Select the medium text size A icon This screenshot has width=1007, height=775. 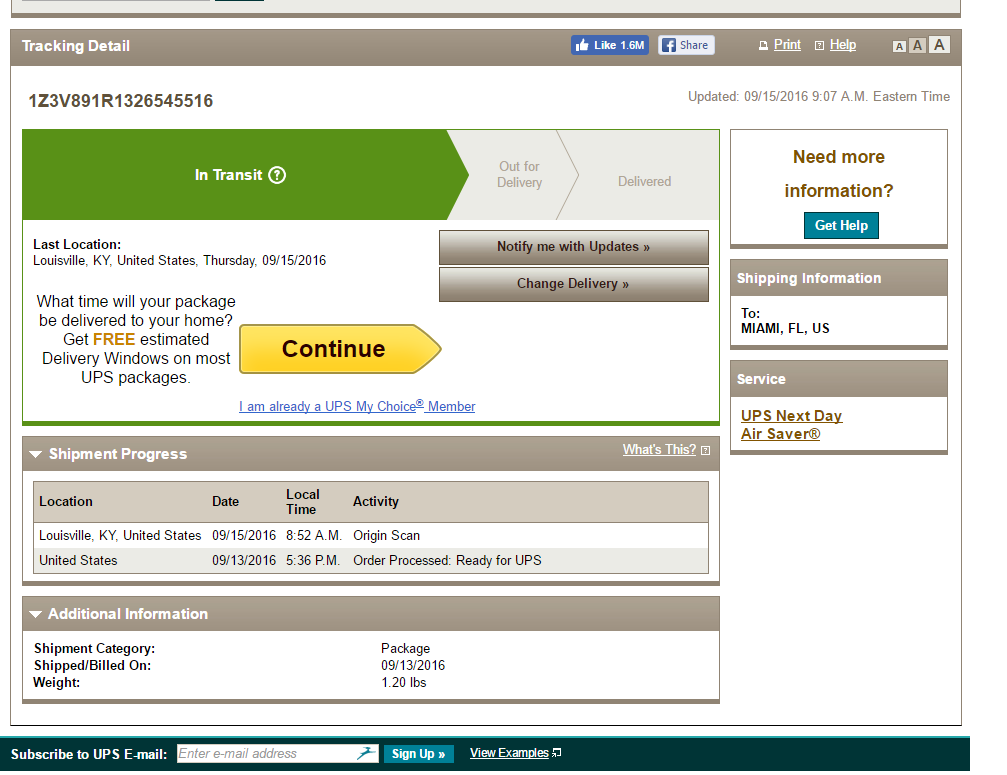click(917, 46)
